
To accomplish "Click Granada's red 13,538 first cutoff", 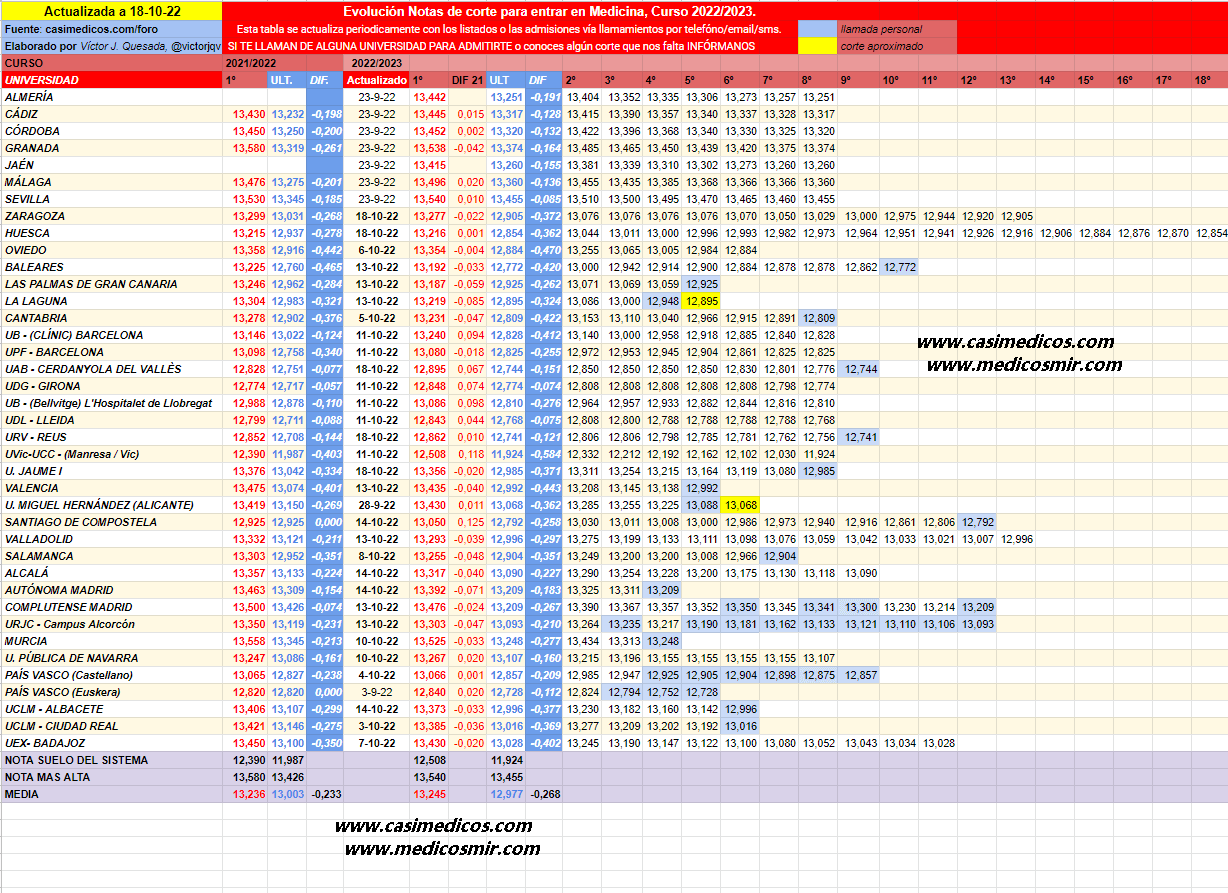I will pyautogui.click(x=429, y=148).
